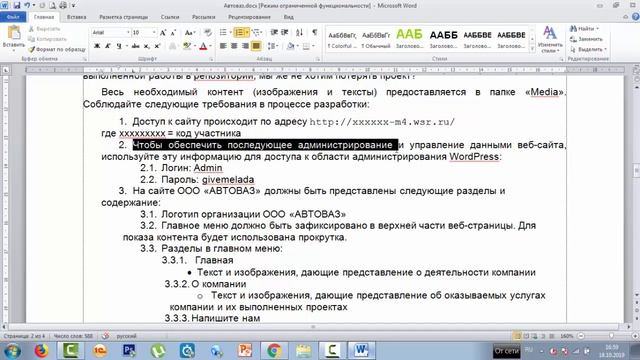
Task: Switch to the Вставка (Insert) tab
Action: coord(76,17)
